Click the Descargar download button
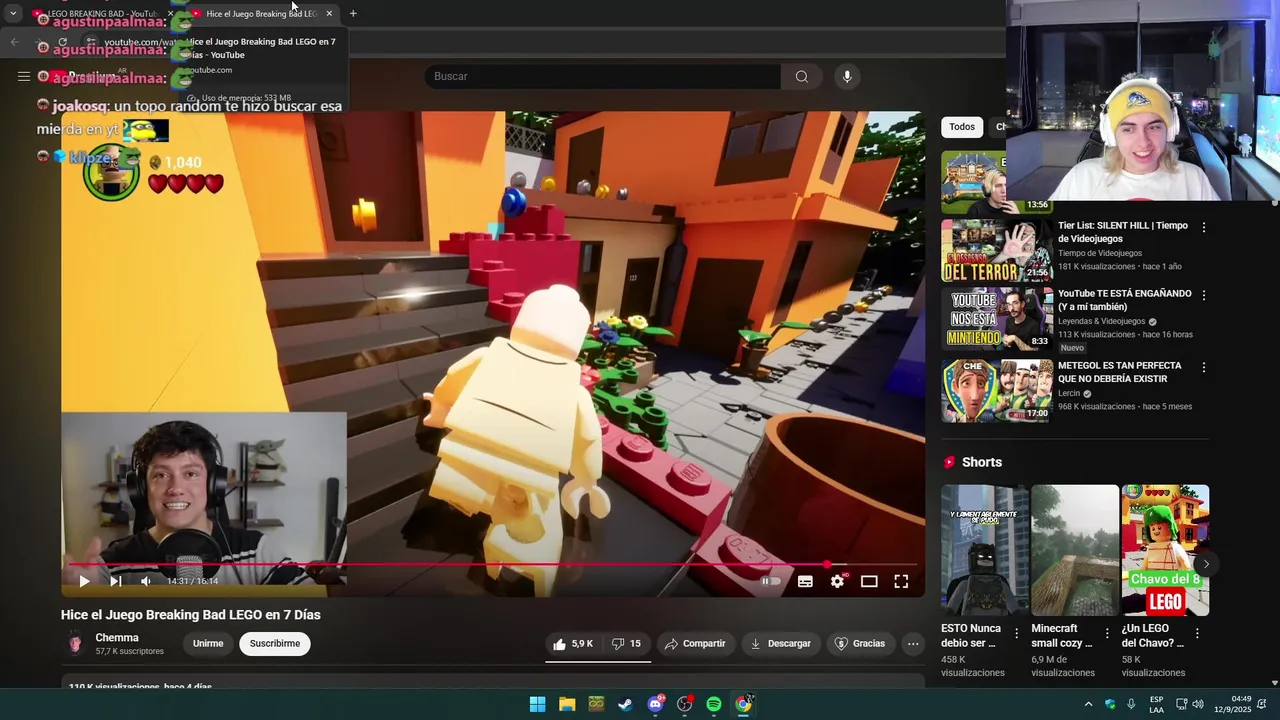This screenshot has width=1280, height=720. coord(780,644)
